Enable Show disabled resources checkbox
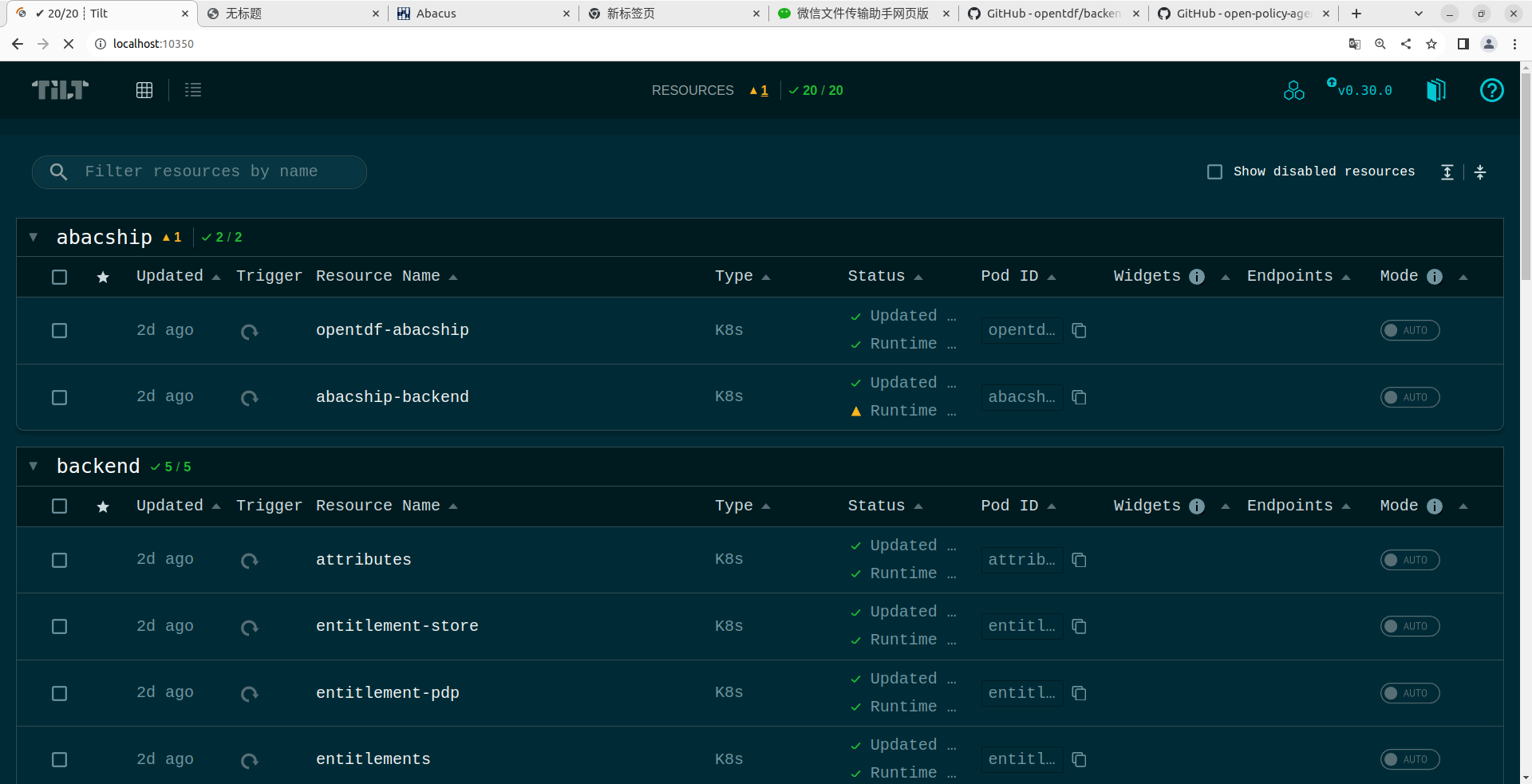Screen dimensions: 1532x784 pyautogui.click(x=1214, y=171)
